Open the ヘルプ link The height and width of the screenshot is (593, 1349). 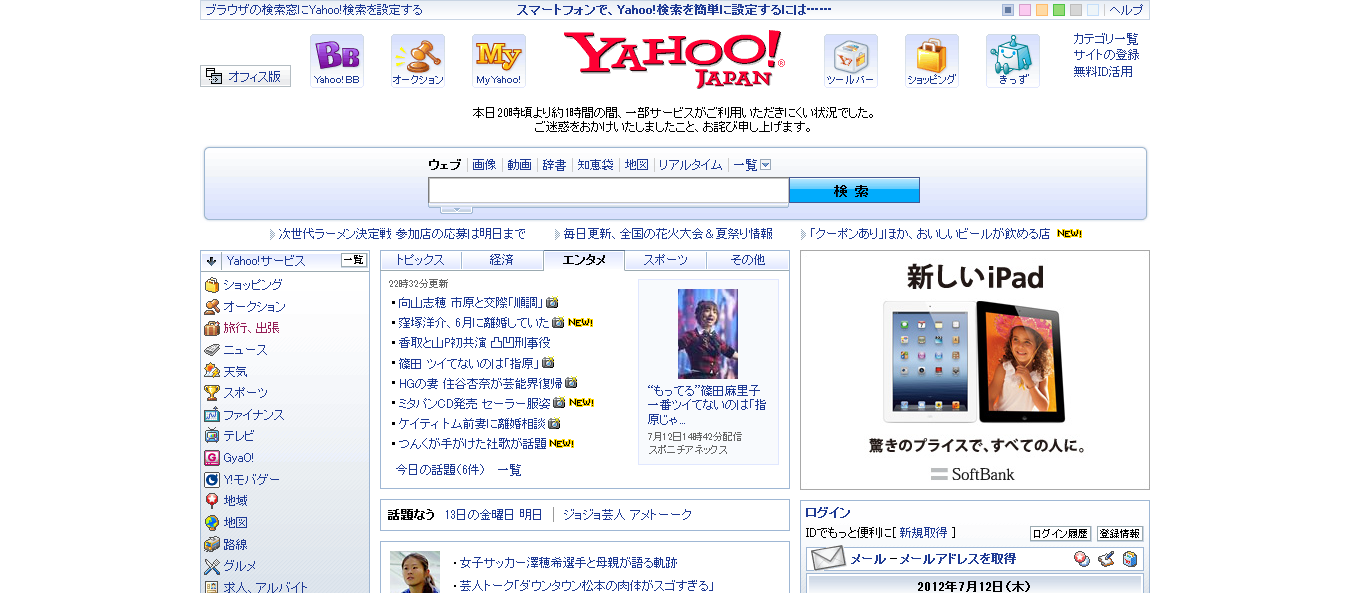1126,10
